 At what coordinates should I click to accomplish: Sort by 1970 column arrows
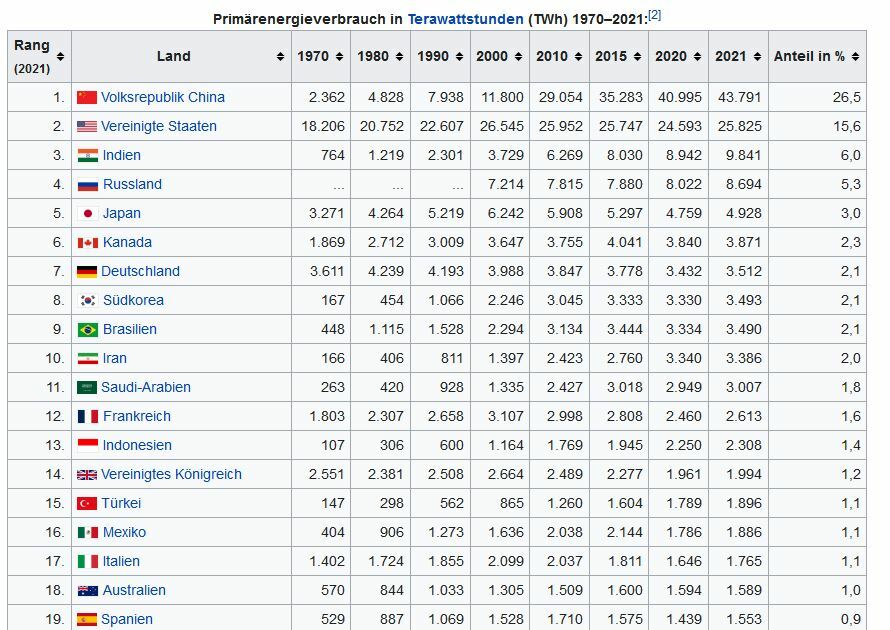tap(339, 56)
